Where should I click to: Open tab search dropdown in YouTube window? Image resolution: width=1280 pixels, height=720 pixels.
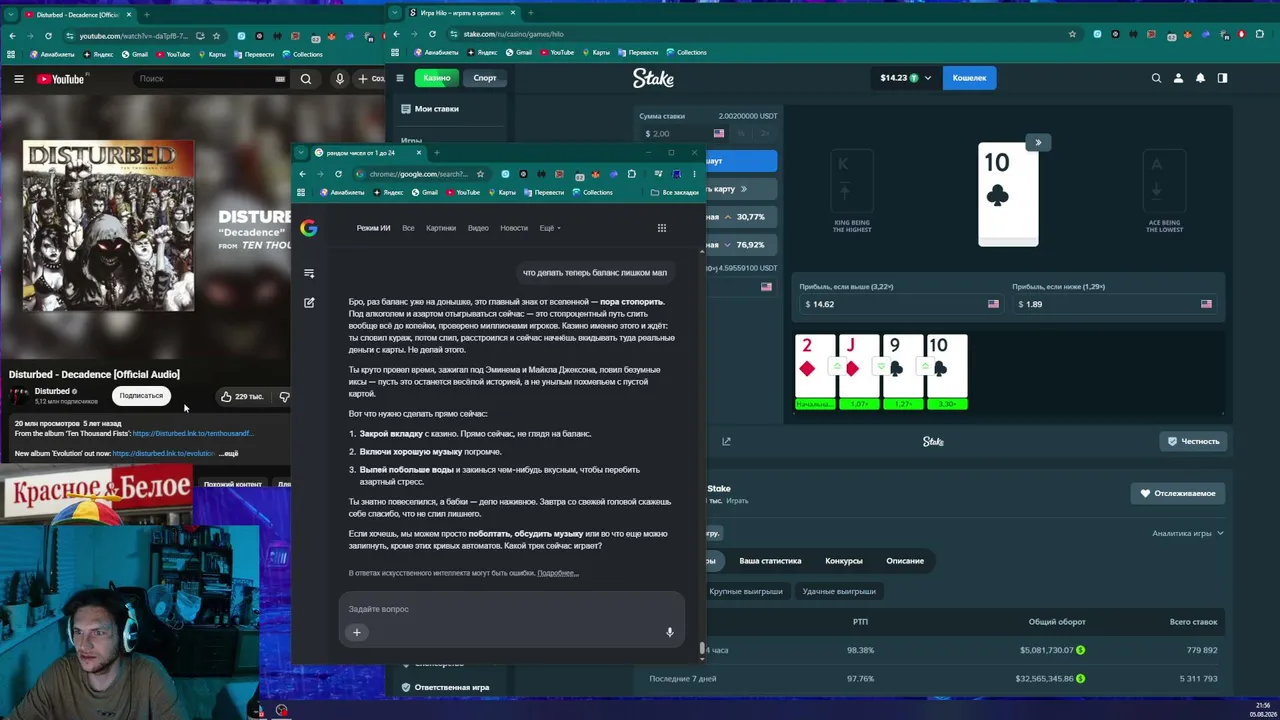(9, 15)
